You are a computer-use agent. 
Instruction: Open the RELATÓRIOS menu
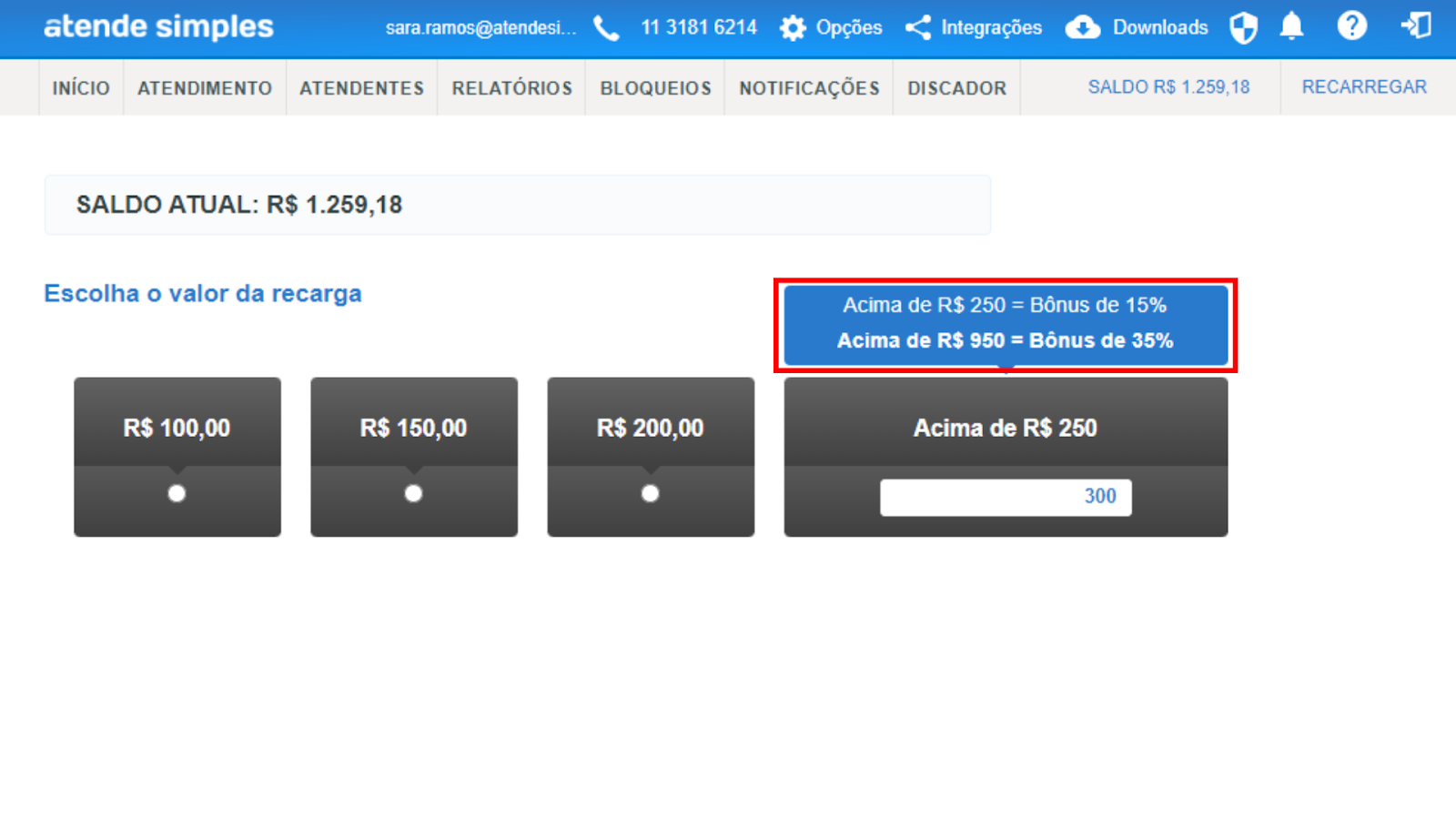click(x=512, y=88)
